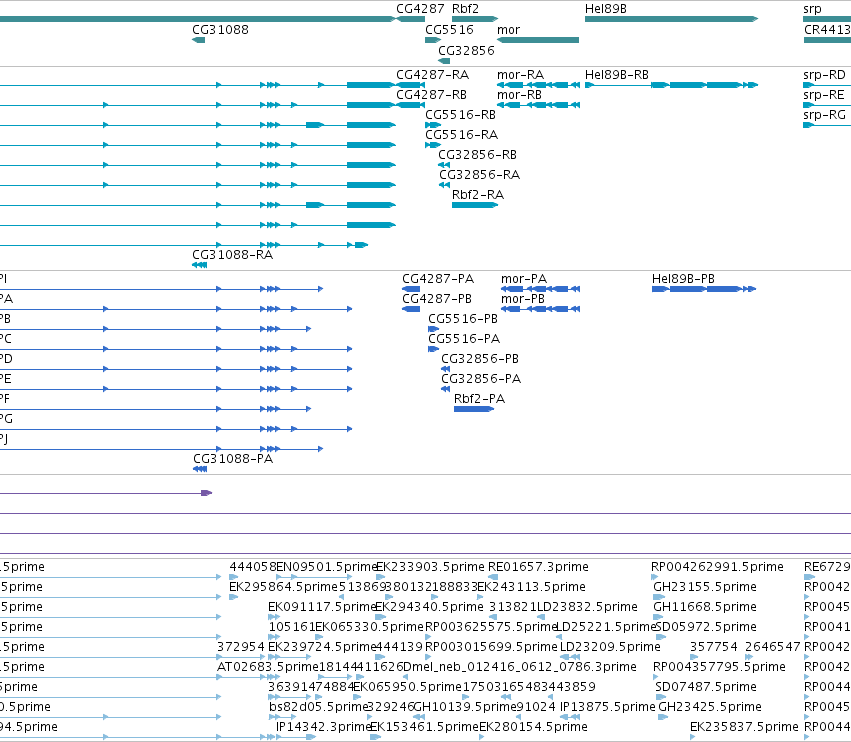Open the IP13875.5prime EST label
This screenshot has height=742, width=851.
[607, 707]
